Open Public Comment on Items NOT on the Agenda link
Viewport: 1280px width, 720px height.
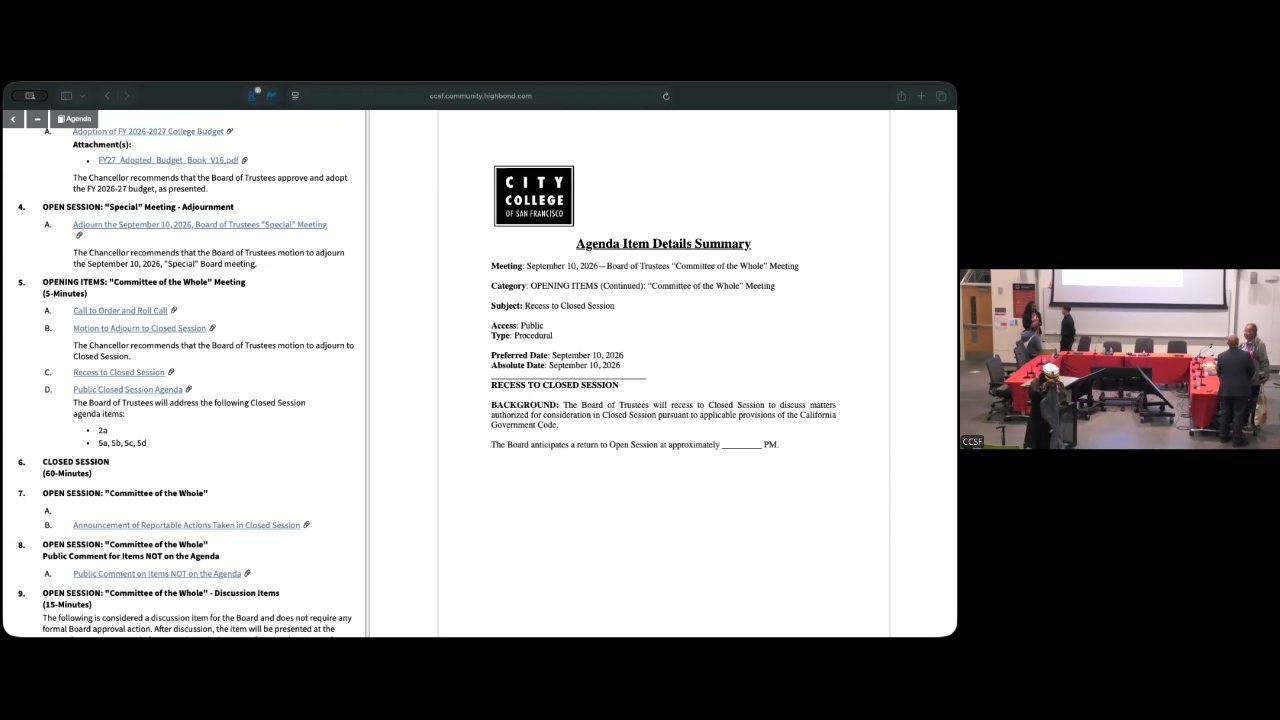click(x=157, y=574)
